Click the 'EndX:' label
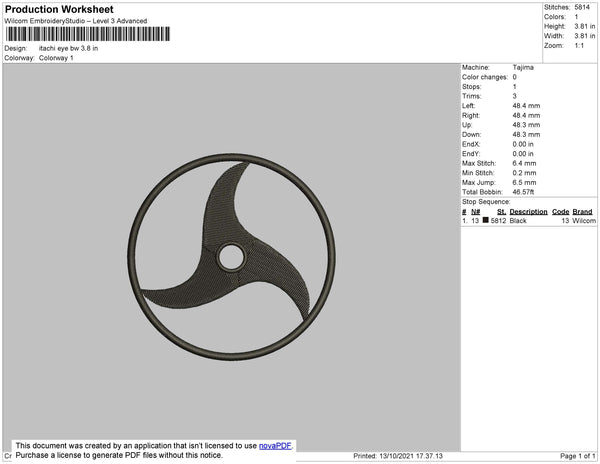Screen dimensions: 600x464 coord(471,144)
